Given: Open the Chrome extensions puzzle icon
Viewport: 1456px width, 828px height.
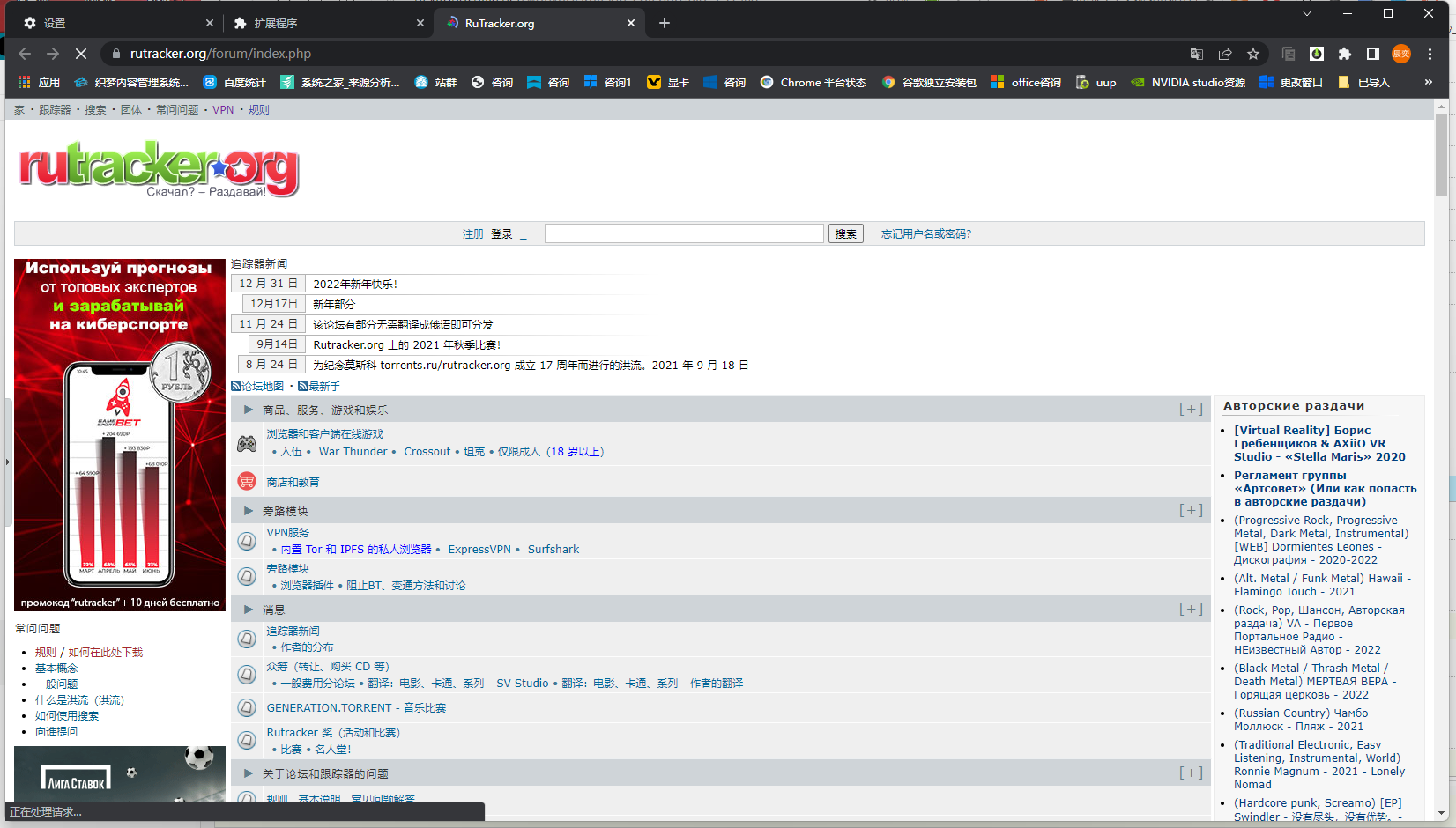Looking at the screenshot, I should (x=1344, y=54).
